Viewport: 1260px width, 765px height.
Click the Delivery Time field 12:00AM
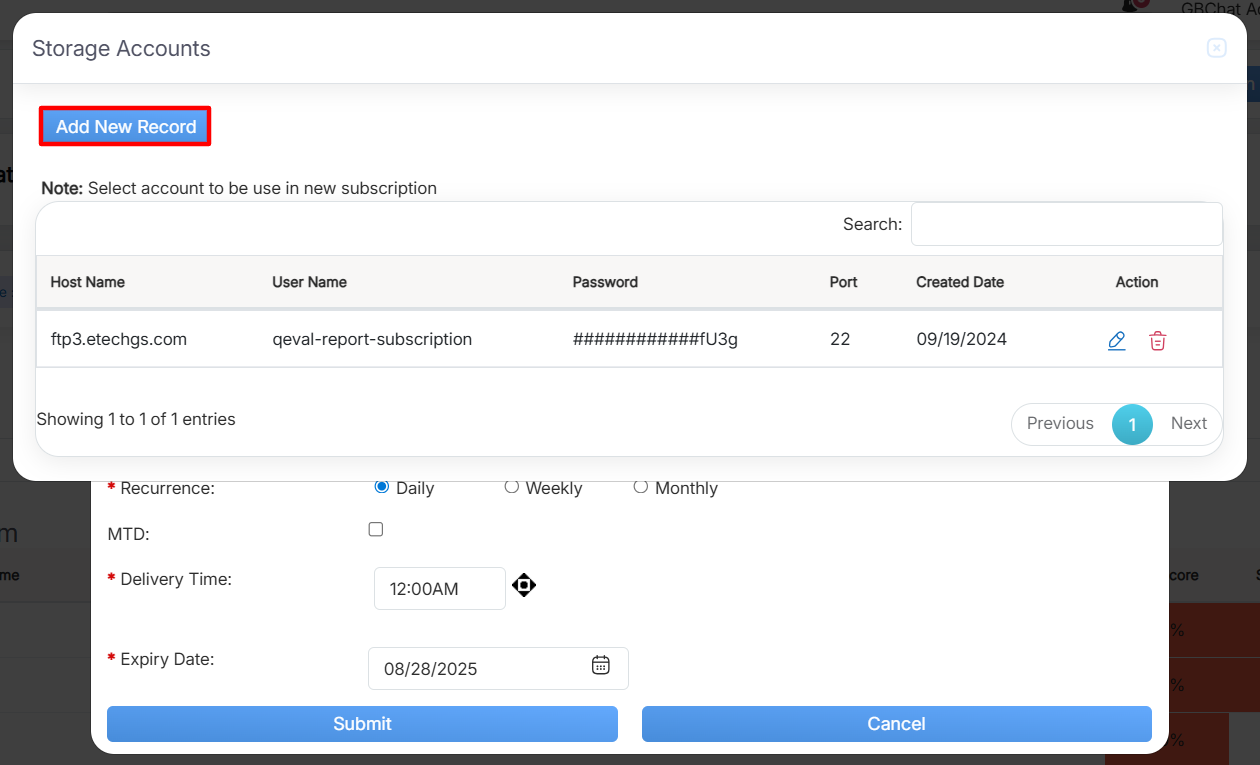[x=440, y=588]
